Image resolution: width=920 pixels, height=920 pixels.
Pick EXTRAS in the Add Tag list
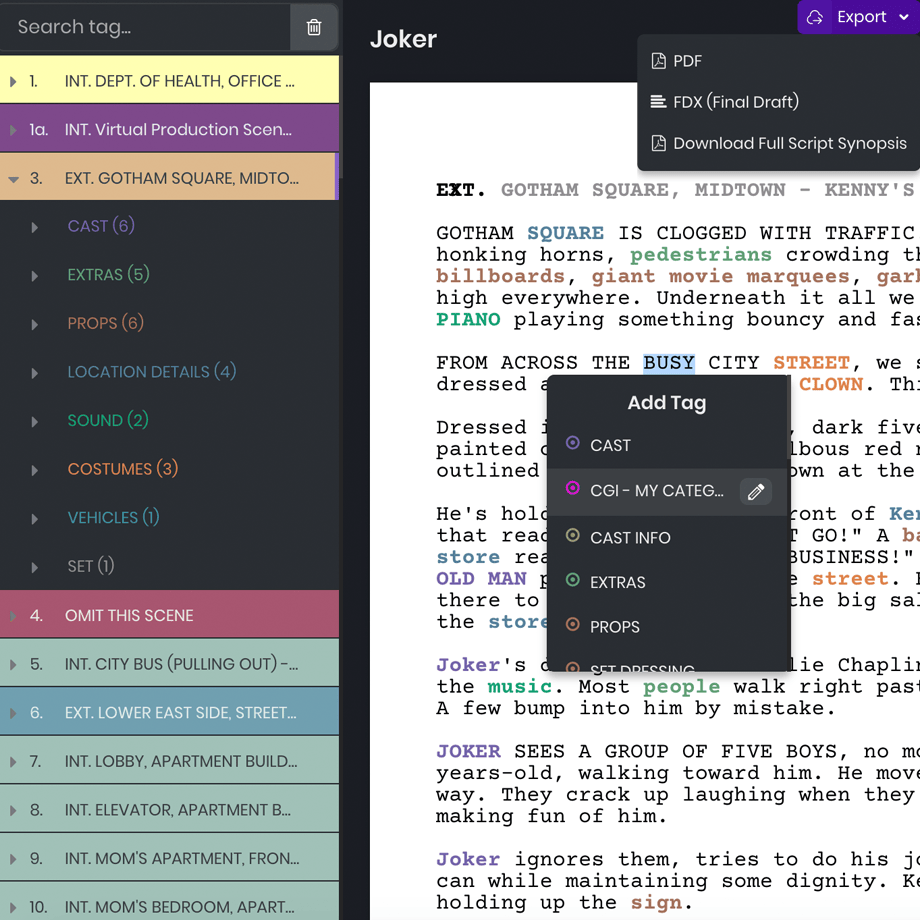667,582
